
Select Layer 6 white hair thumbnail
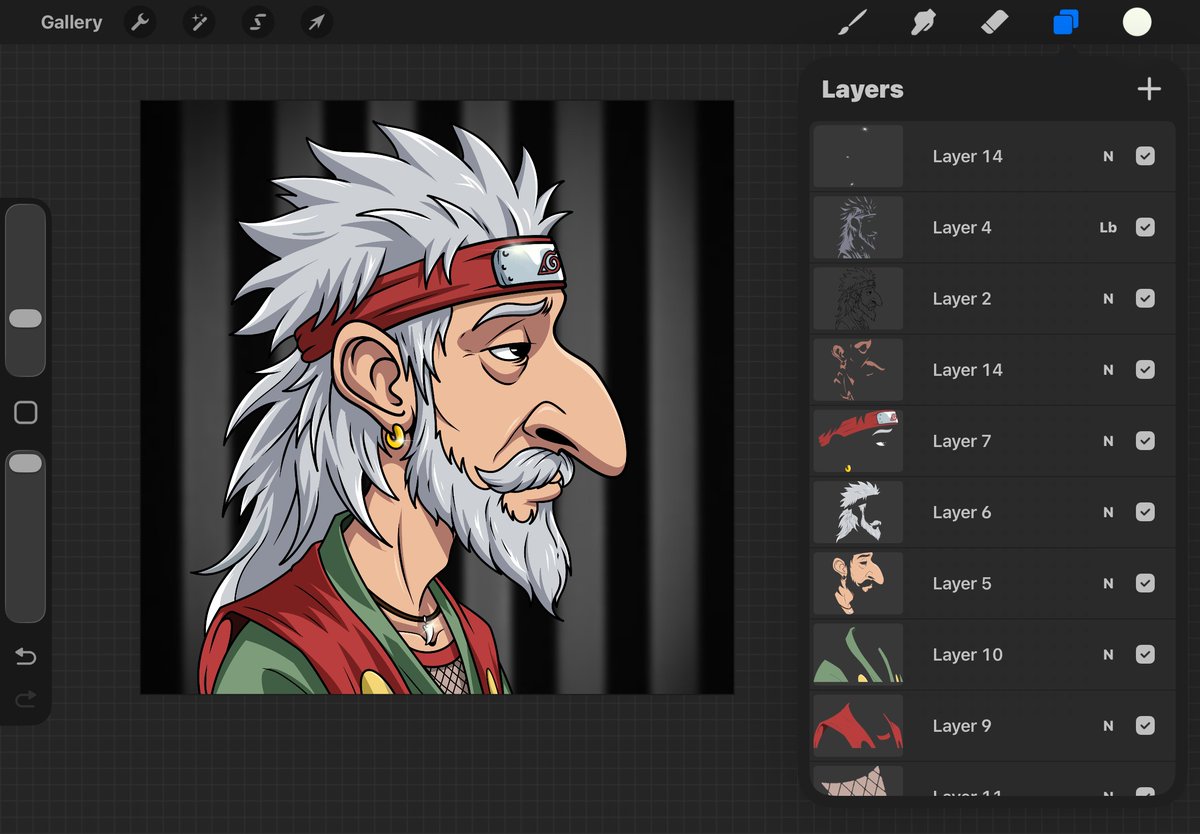pos(858,512)
